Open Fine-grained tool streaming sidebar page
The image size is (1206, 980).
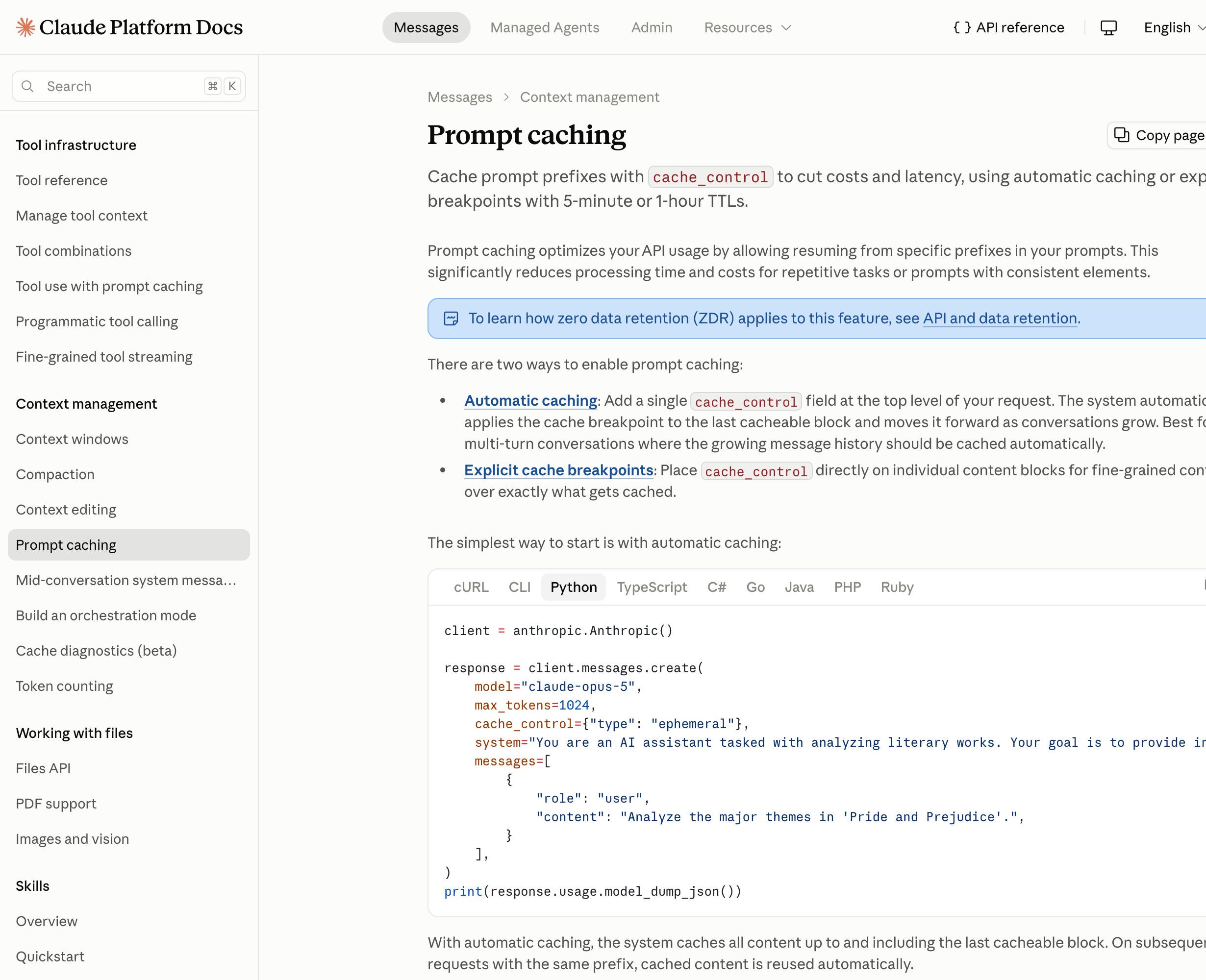coord(104,357)
